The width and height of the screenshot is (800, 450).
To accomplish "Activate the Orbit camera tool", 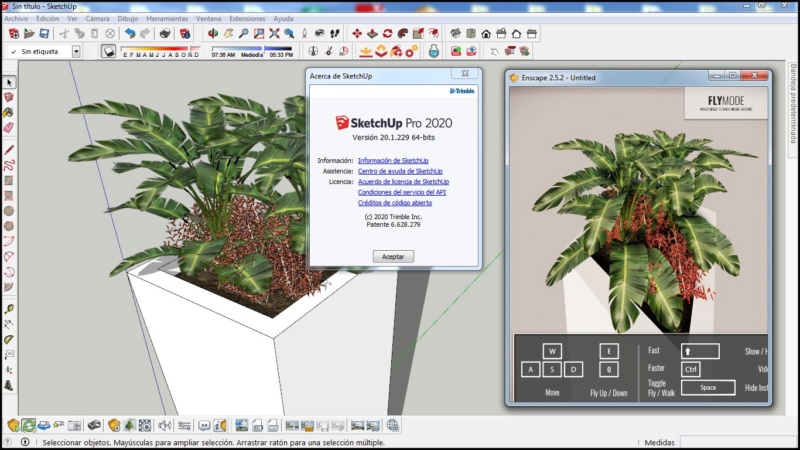I will [x=213, y=34].
